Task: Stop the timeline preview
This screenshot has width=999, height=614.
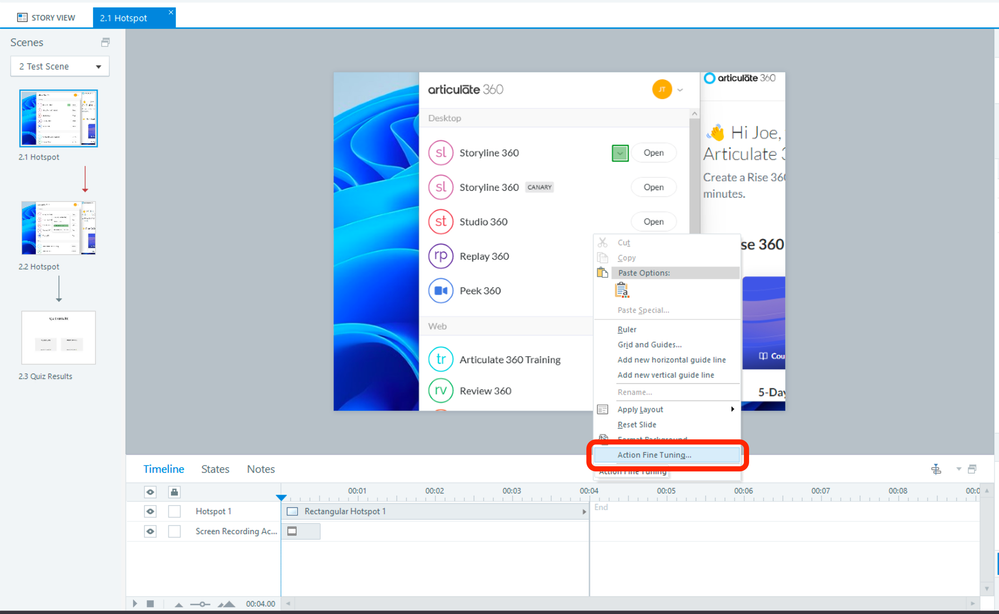Action: [x=150, y=604]
